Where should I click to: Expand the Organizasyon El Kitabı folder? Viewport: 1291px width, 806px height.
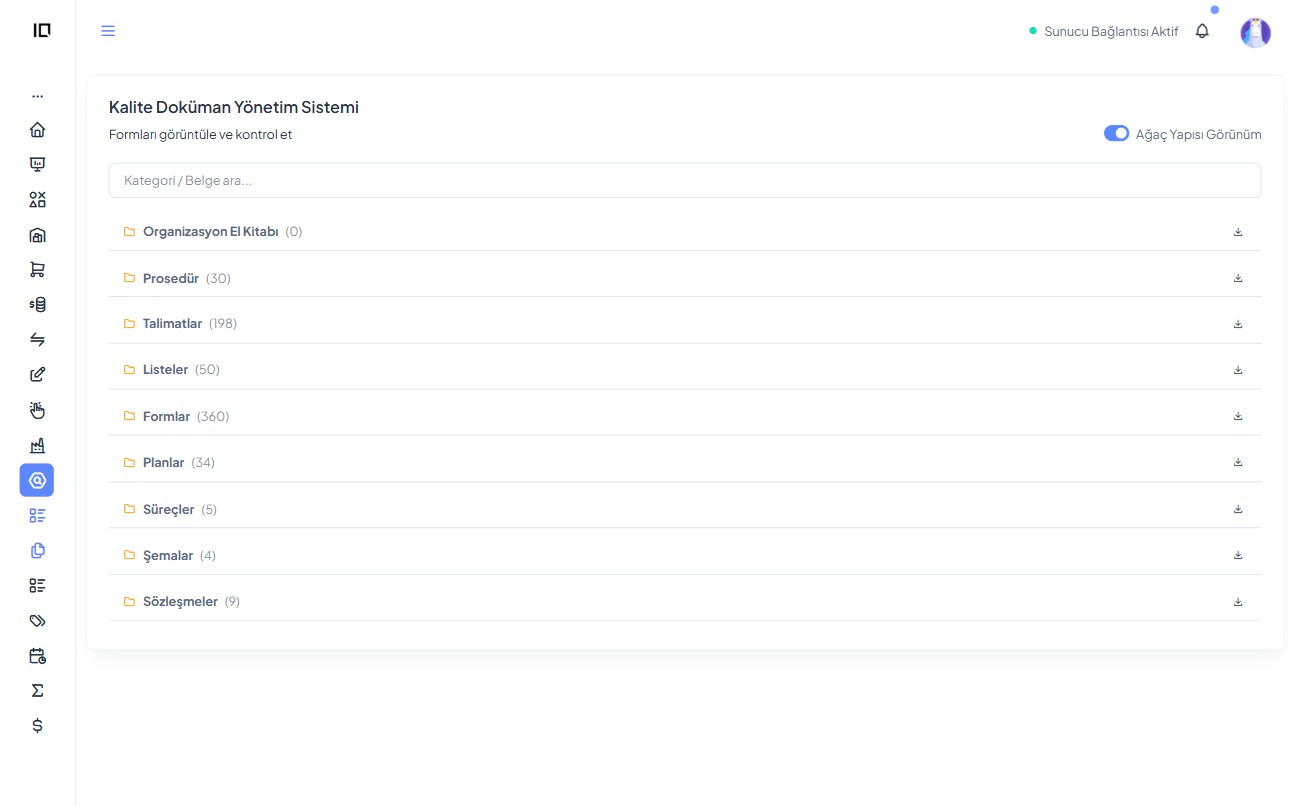[x=210, y=232]
